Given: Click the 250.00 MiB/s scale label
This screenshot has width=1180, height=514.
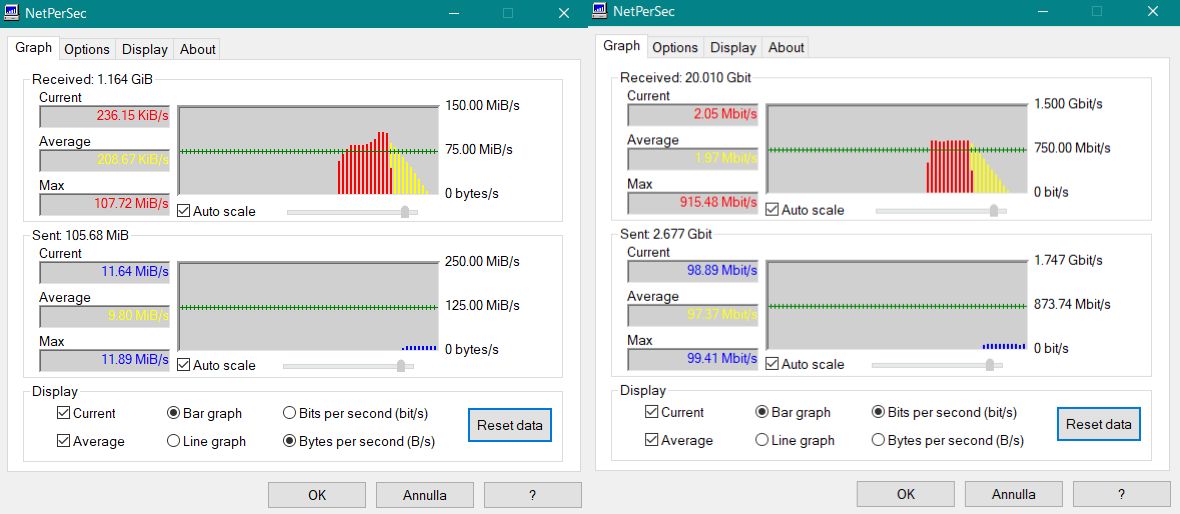Looking at the screenshot, I should pyautogui.click(x=482, y=262).
